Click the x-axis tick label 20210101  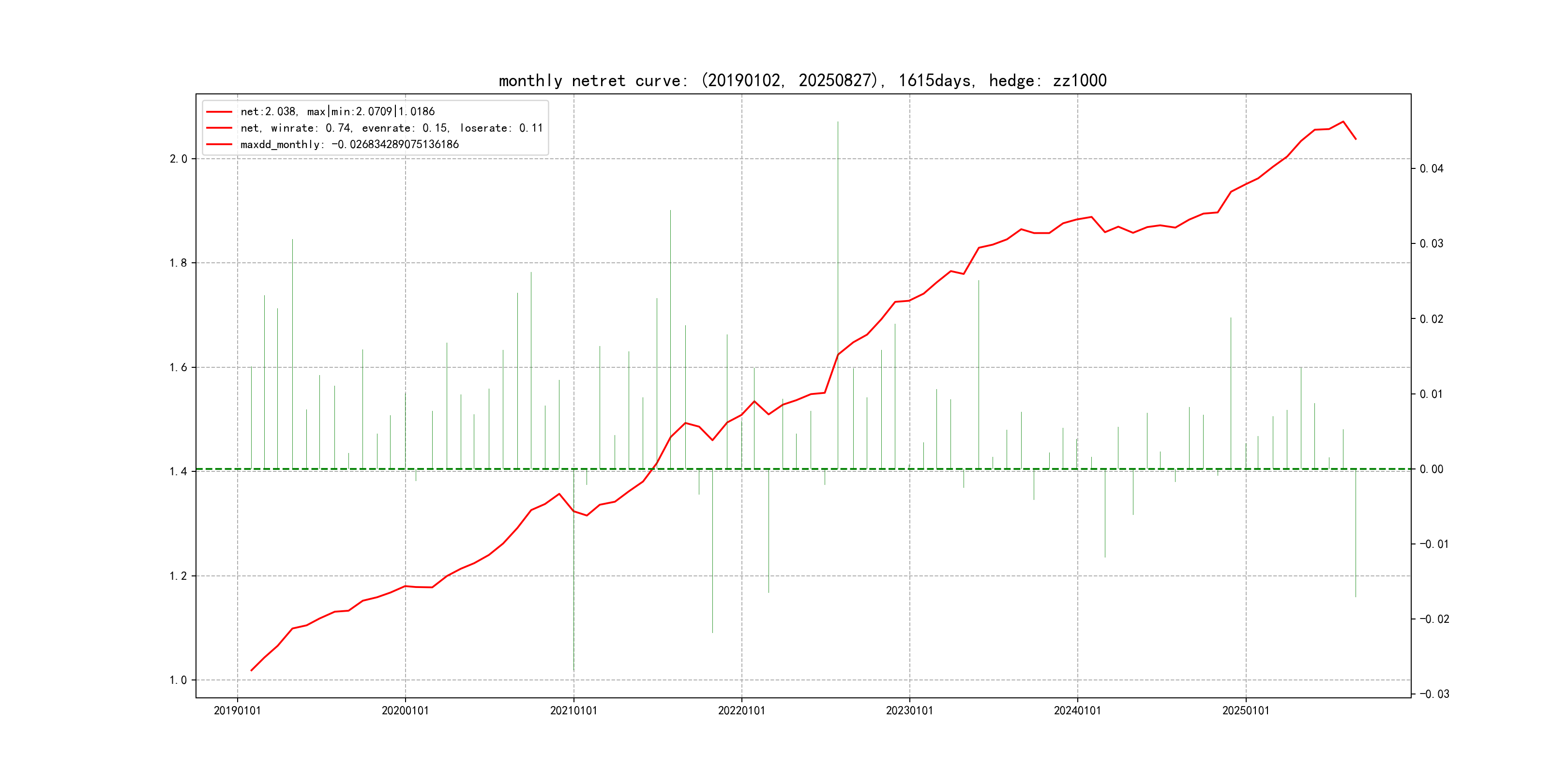click(573, 711)
